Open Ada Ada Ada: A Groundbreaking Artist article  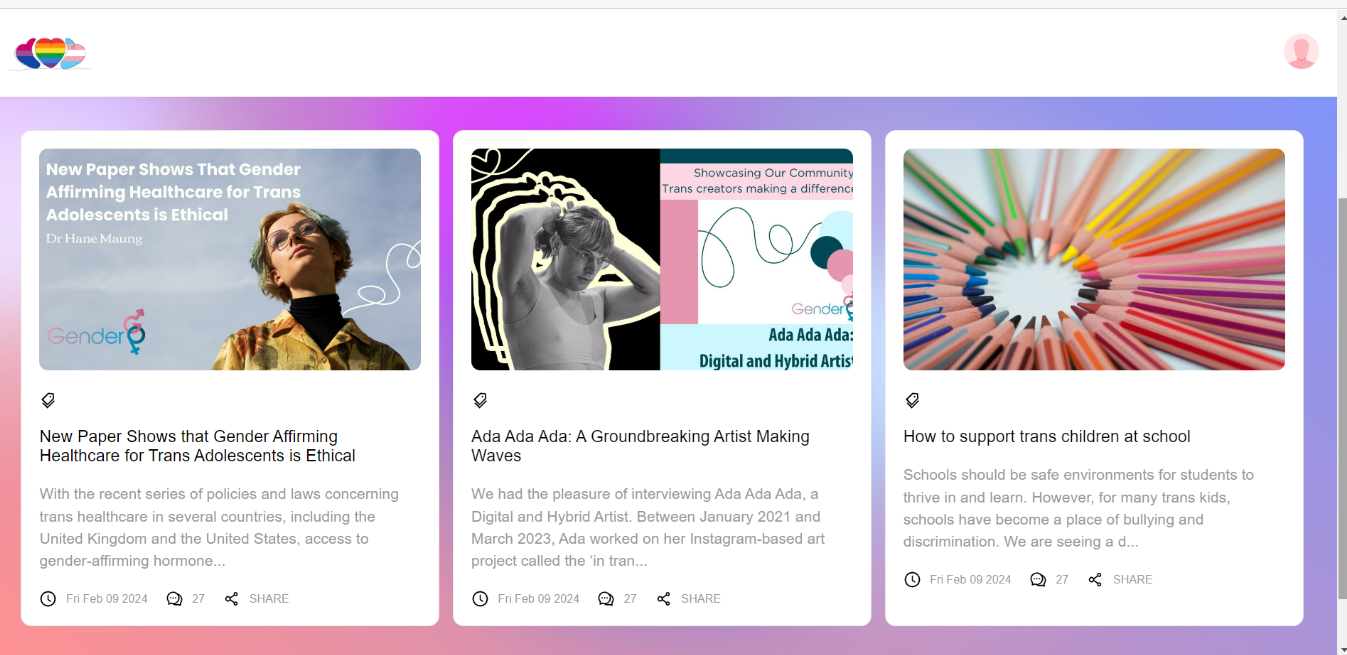click(640, 446)
